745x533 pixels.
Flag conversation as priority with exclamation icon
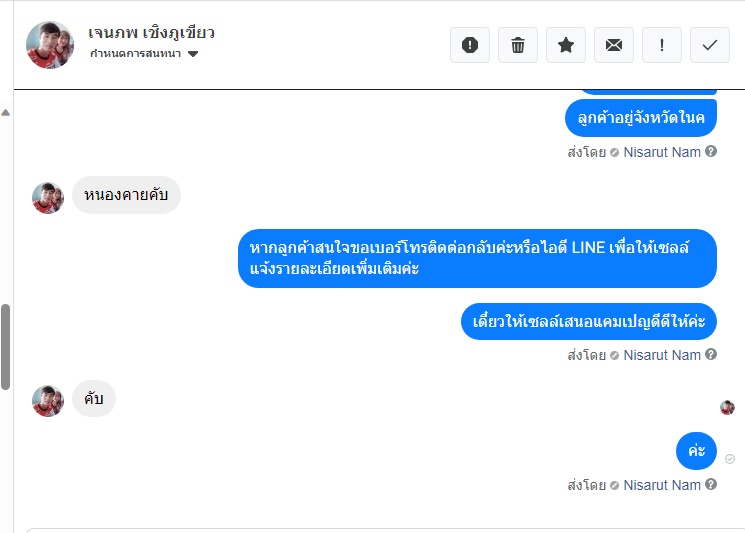[x=661, y=45]
